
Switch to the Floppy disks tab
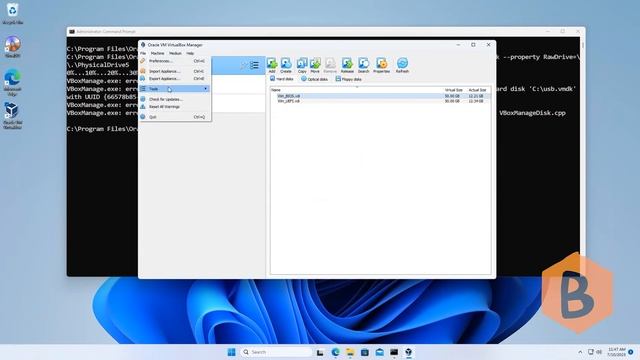348,79
